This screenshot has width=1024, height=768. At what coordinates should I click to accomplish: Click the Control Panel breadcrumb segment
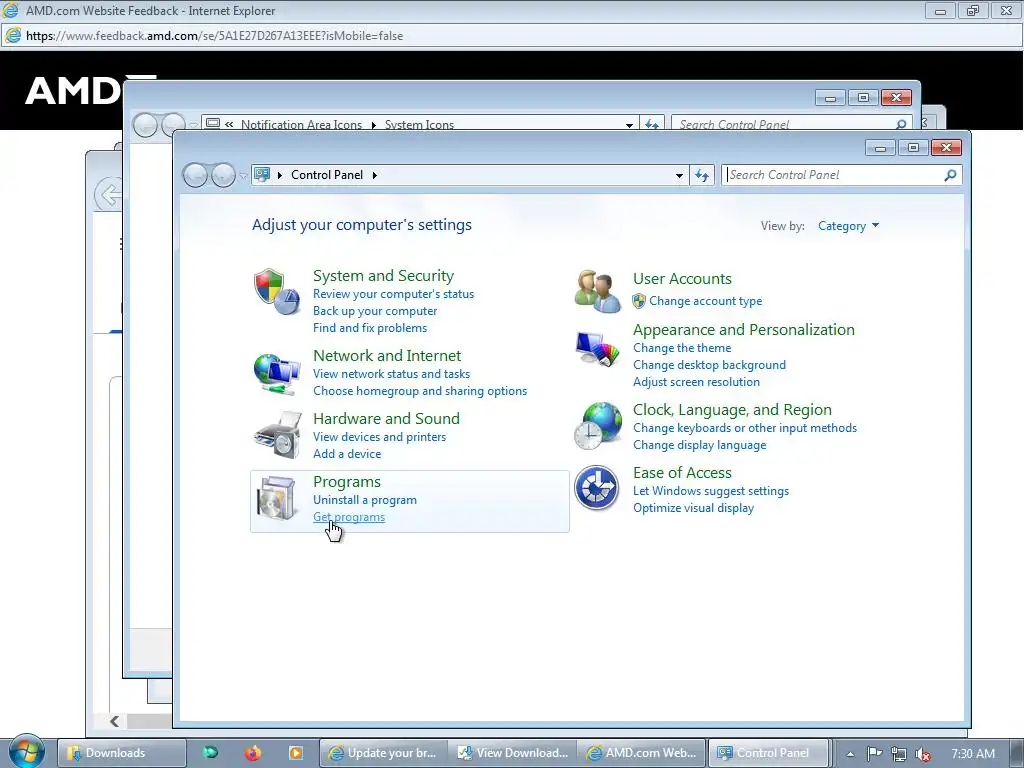327,175
